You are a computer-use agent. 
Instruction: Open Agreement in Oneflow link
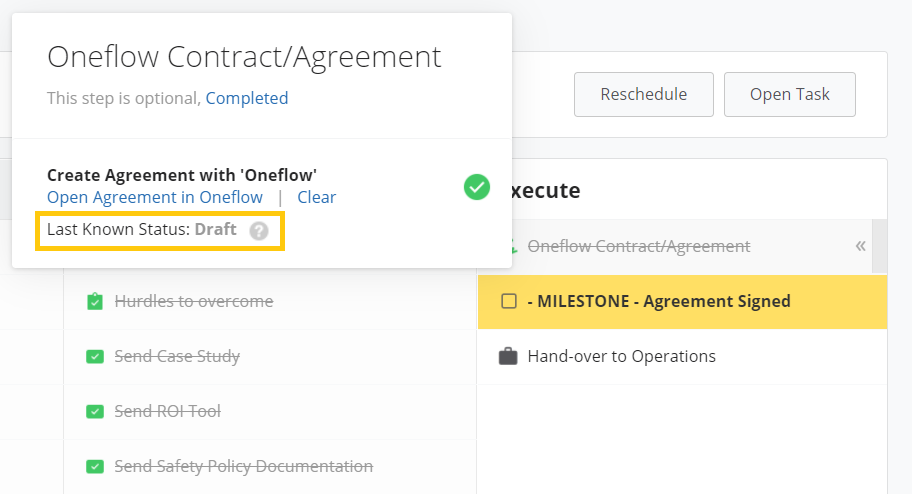click(x=155, y=197)
